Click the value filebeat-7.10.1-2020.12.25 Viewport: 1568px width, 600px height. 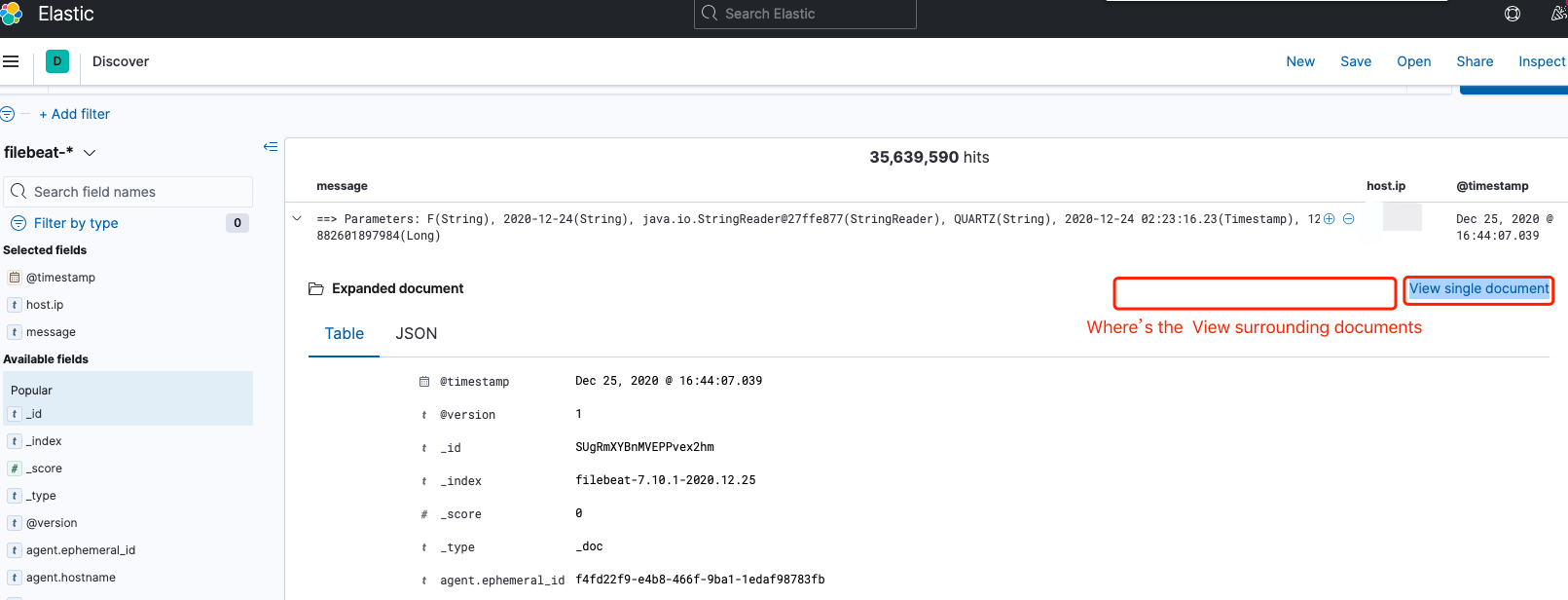click(x=666, y=480)
